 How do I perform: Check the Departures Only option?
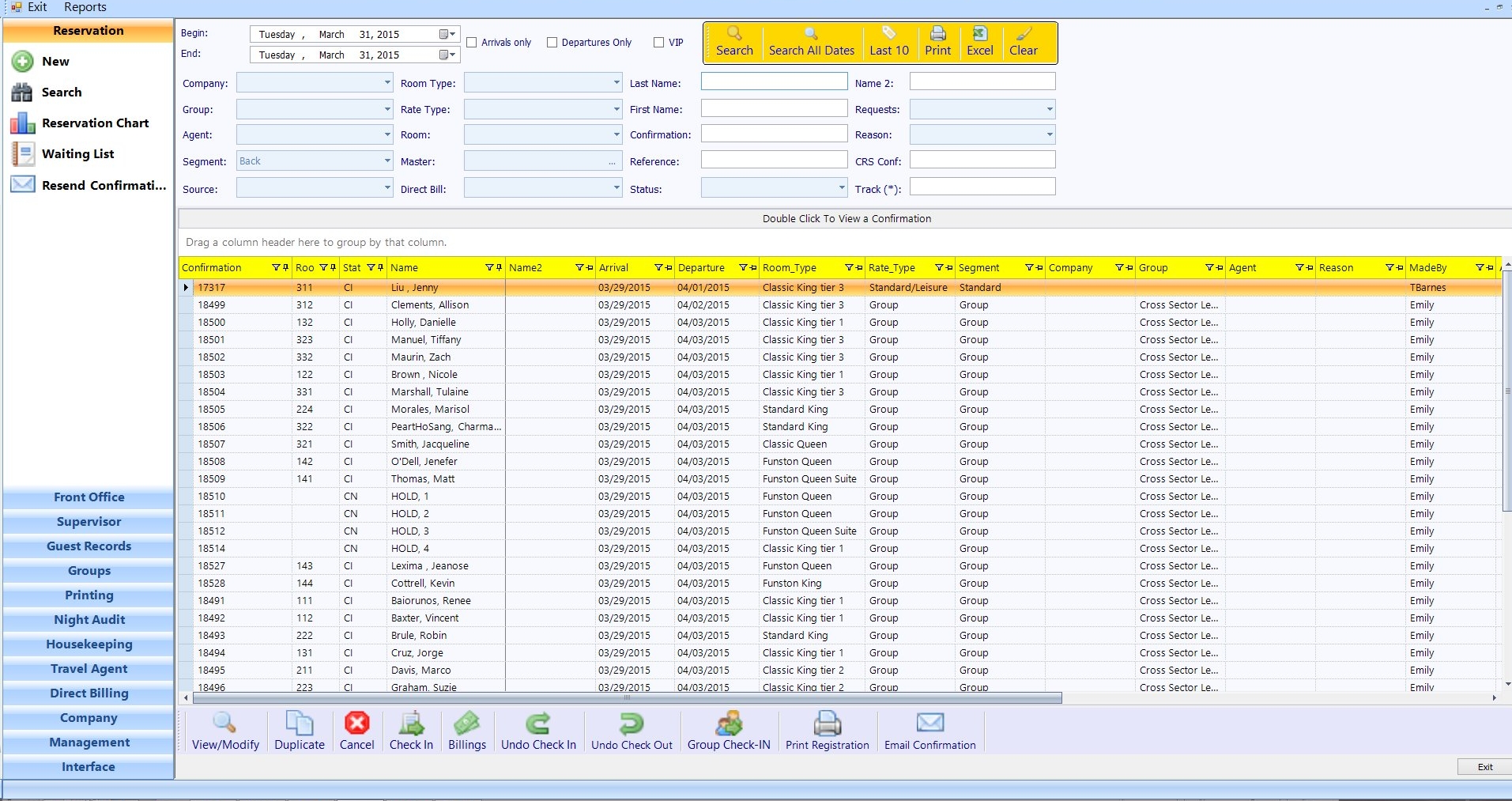(552, 43)
